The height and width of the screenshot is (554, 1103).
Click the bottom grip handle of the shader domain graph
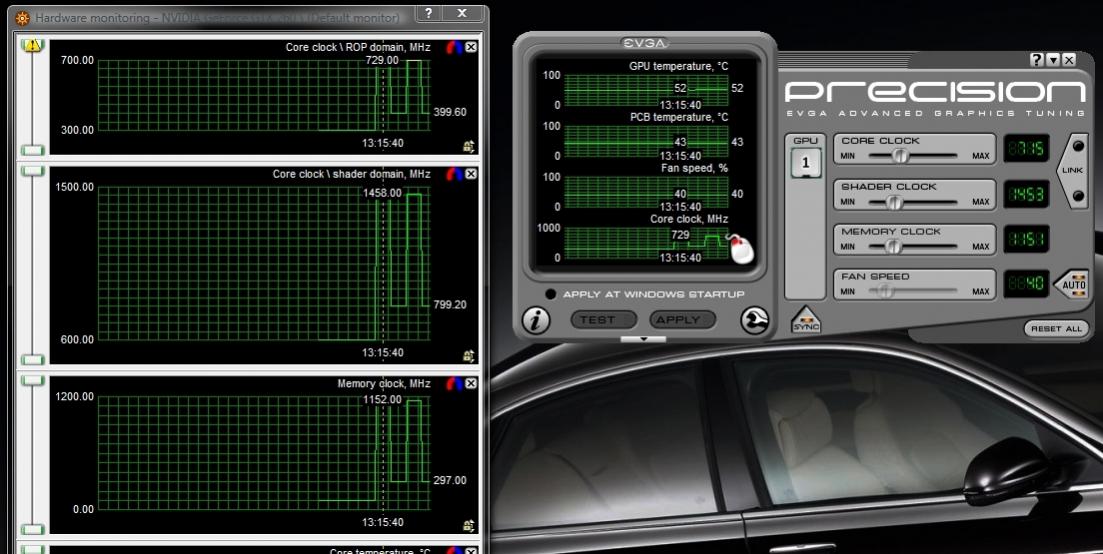tap(32, 360)
